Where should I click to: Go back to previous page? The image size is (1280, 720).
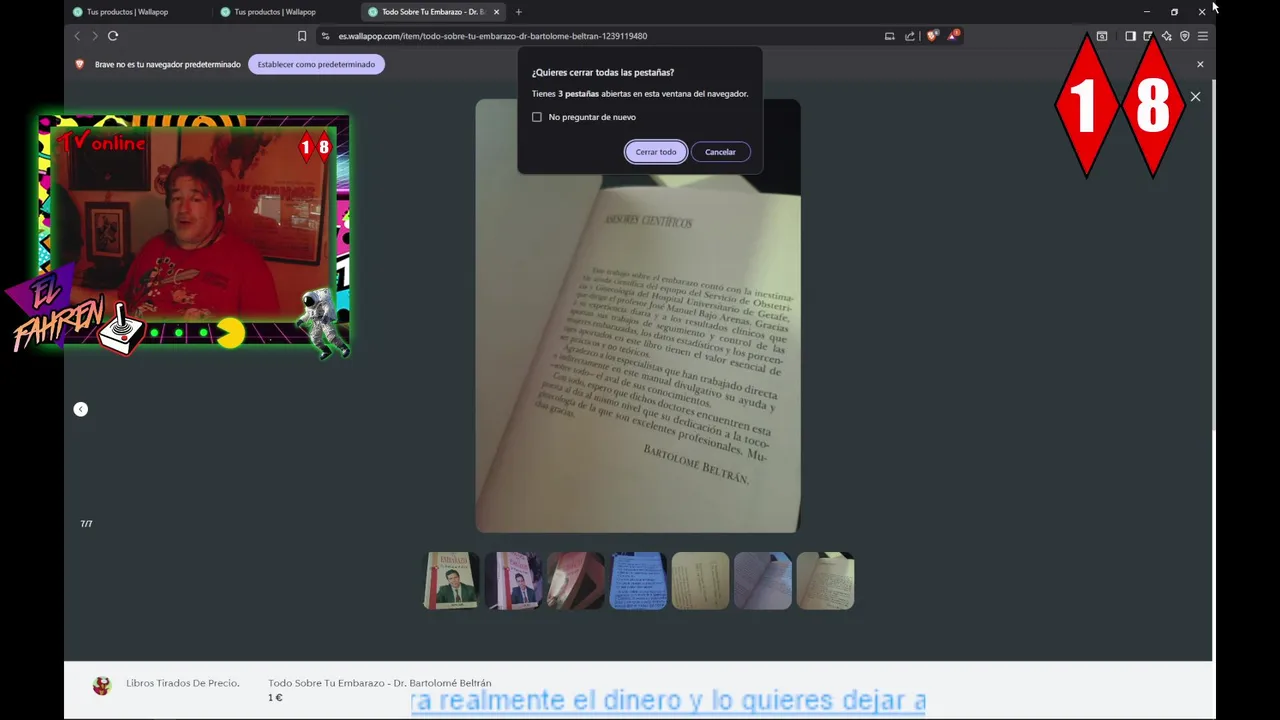[x=77, y=36]
